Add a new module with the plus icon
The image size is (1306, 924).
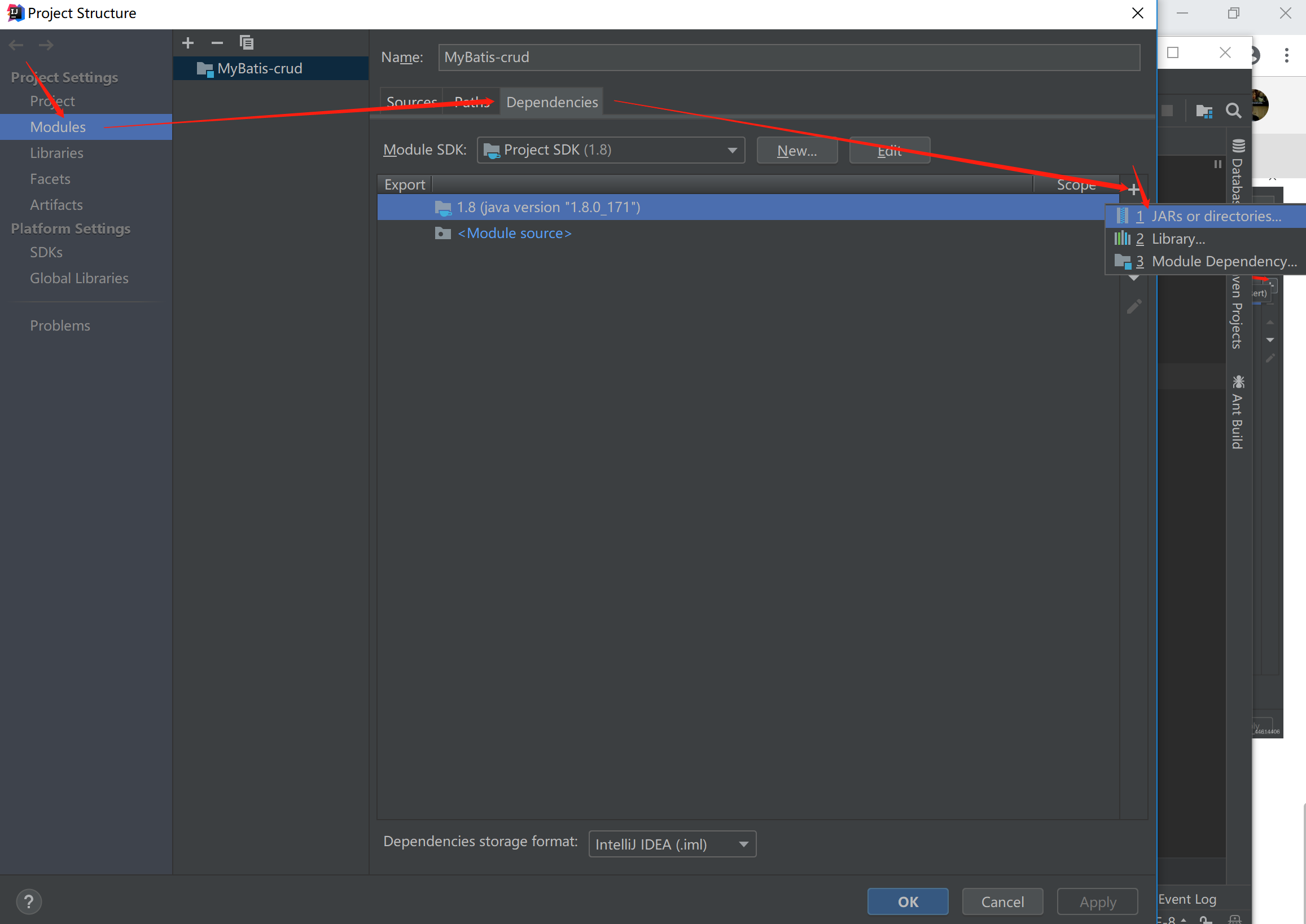(188, 42)
